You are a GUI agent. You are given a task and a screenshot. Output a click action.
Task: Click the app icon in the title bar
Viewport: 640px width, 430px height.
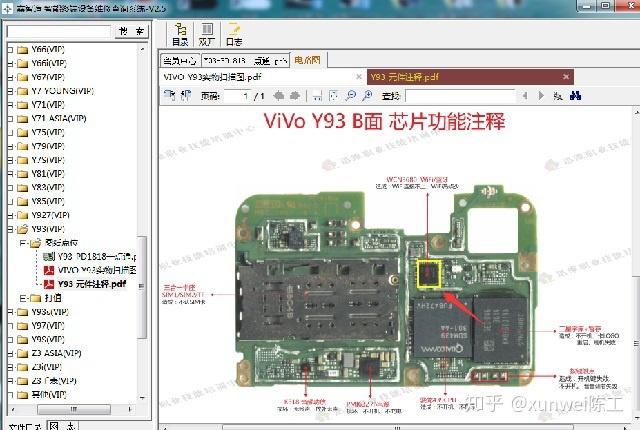(x=7, y=8)
